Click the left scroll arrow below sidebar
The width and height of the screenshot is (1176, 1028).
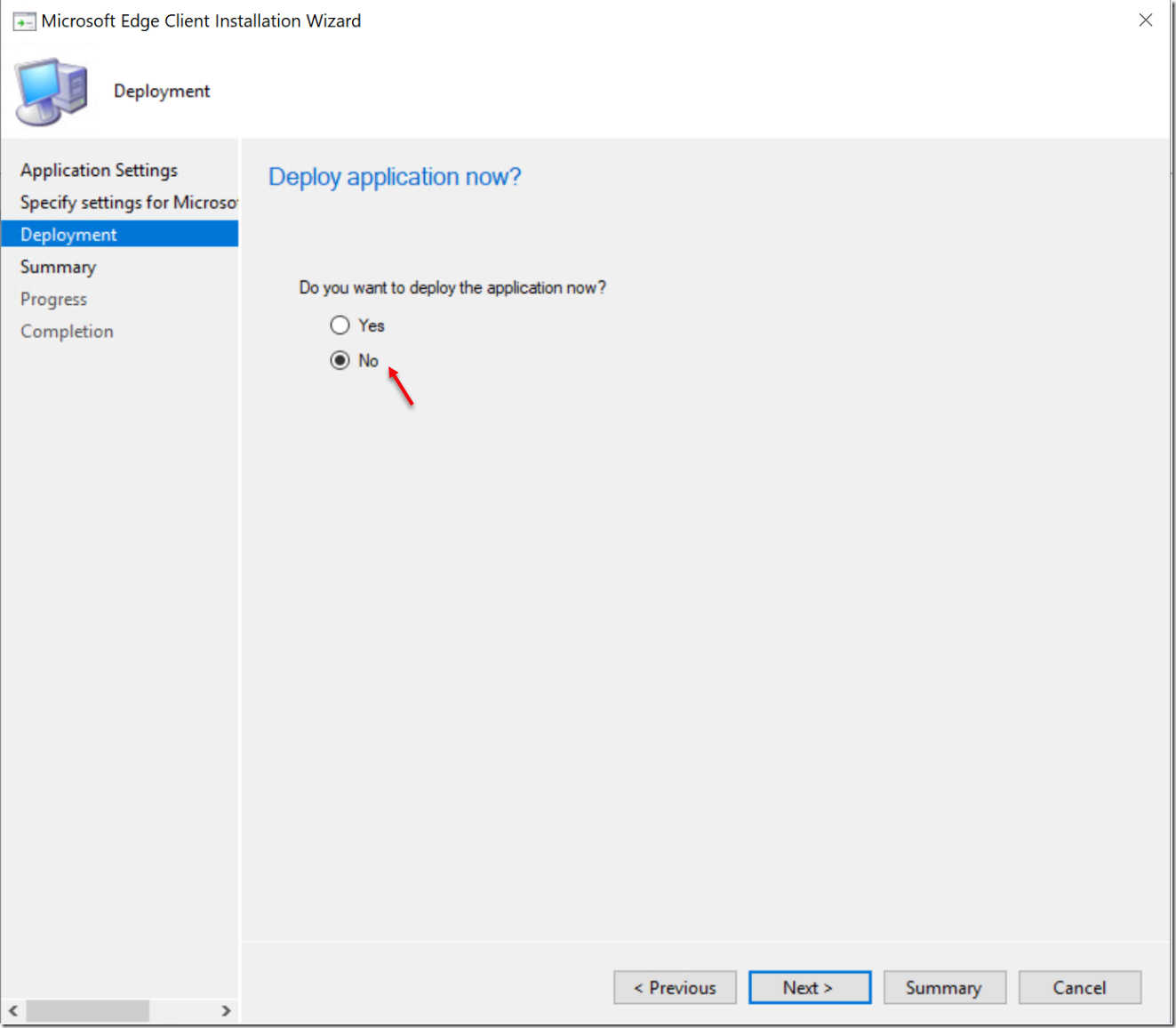point(12,1011)
